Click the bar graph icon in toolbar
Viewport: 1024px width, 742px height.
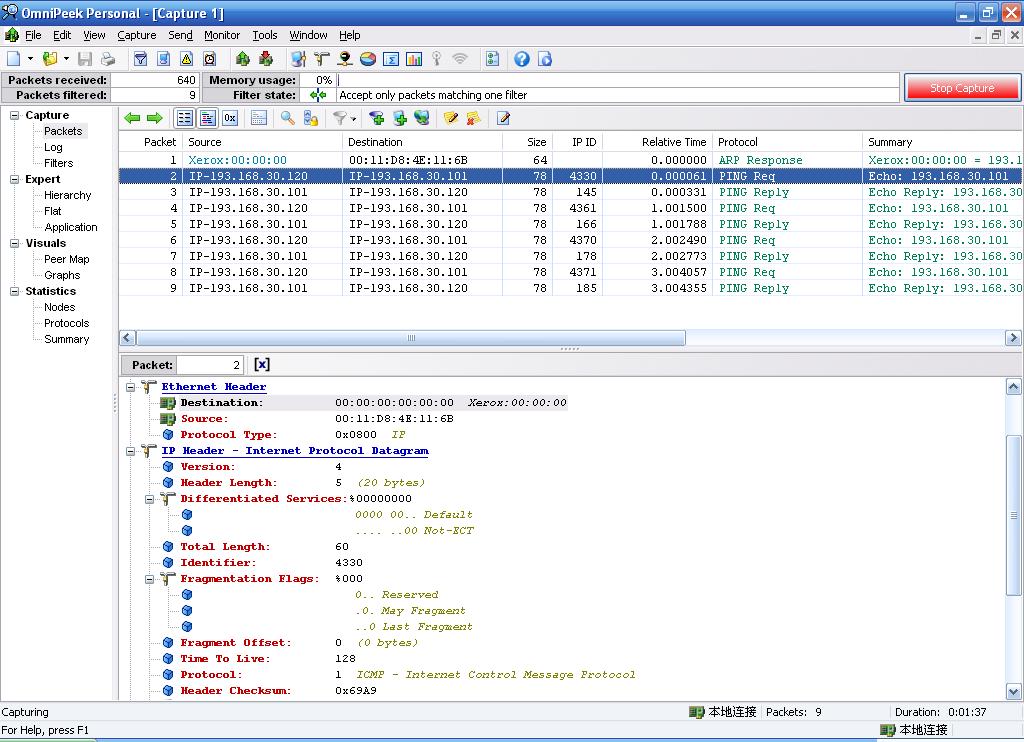tap(413, 60)
